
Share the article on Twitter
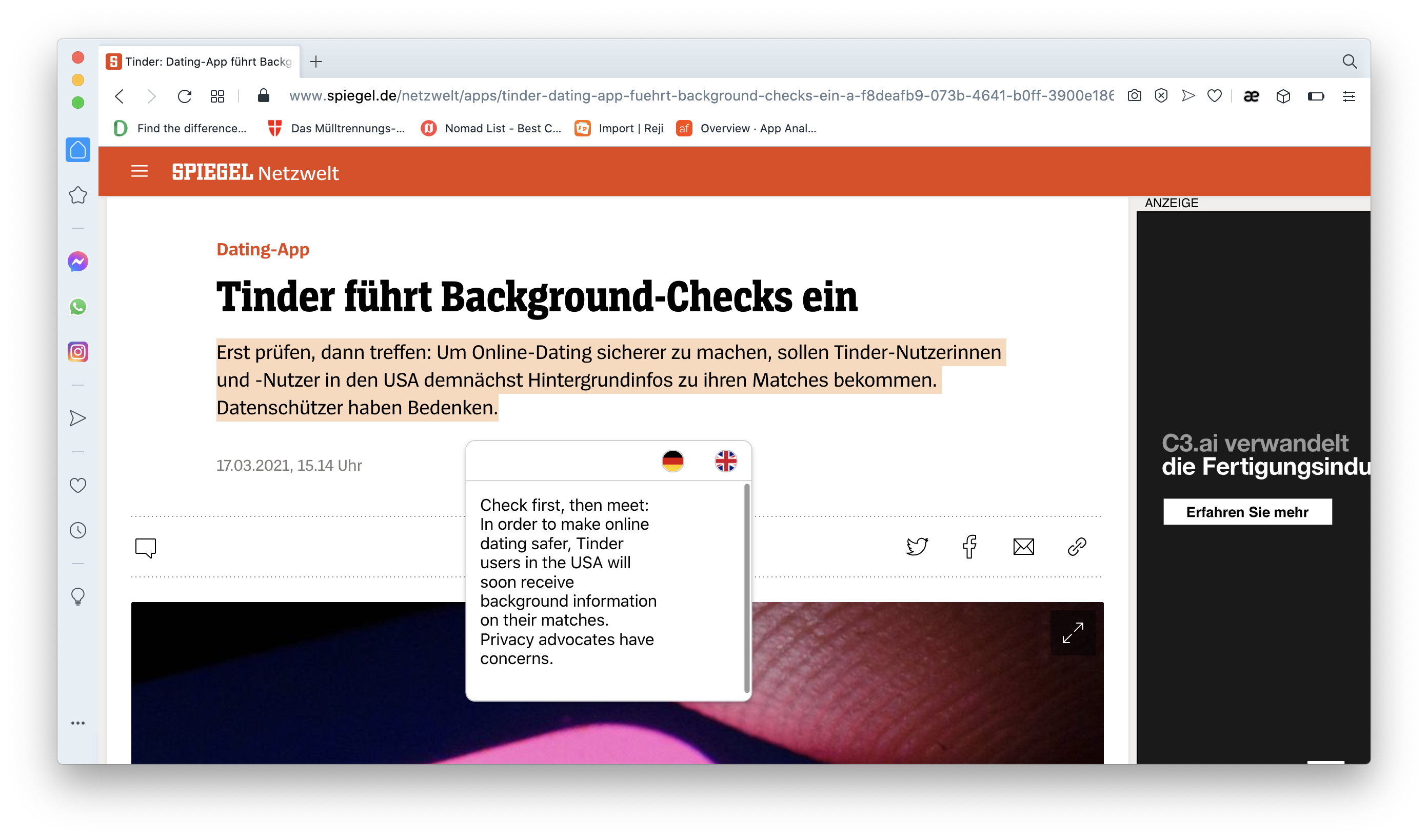tap(917, 547)
